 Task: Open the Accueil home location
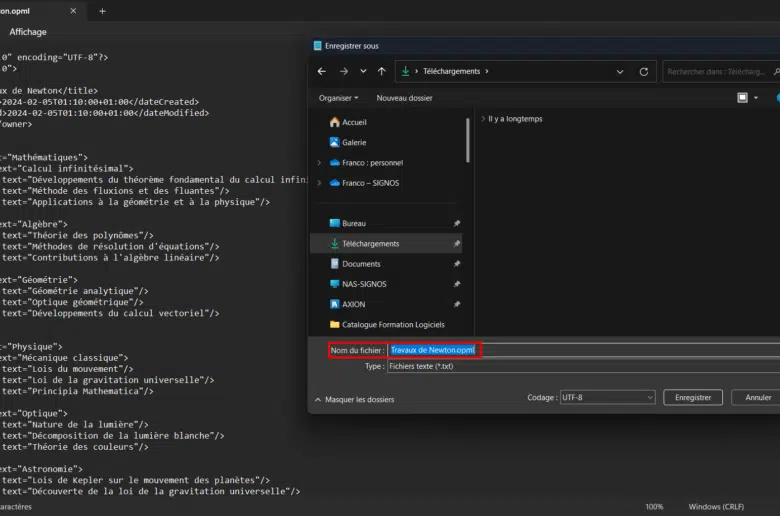click(x=354, y=122)
